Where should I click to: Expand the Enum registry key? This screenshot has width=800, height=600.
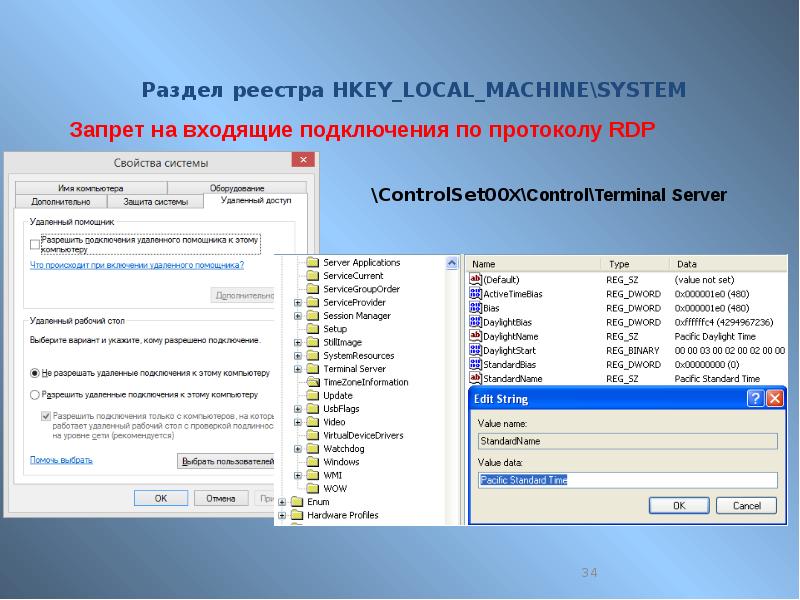coord(282,502)
